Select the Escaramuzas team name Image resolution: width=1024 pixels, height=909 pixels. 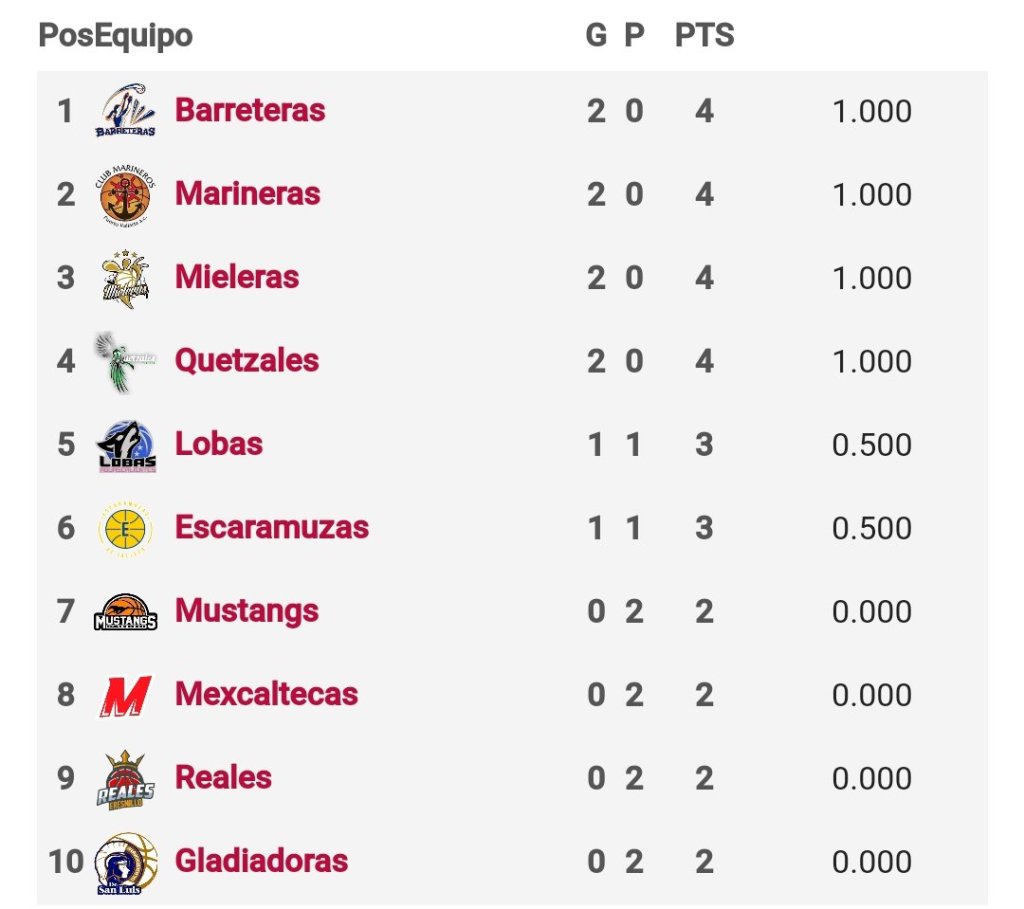click(272, 527)
